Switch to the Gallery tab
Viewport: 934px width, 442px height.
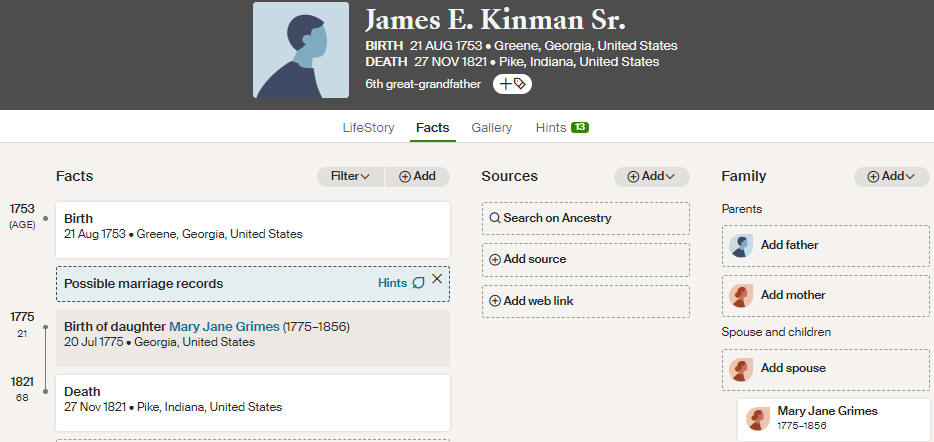491,127
